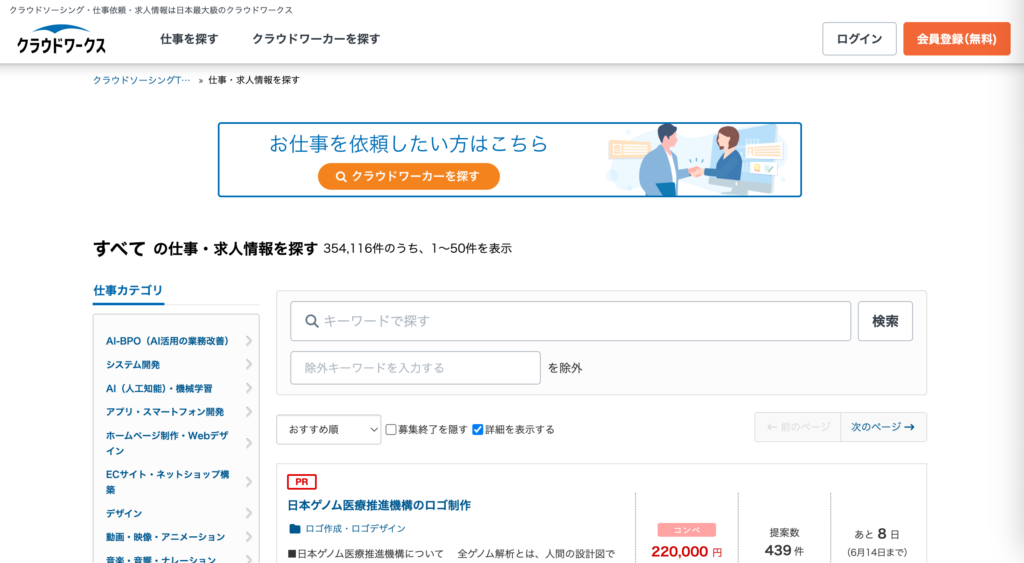
Task: Open the おすすめ順 sort dropdown
Action: 328,430
